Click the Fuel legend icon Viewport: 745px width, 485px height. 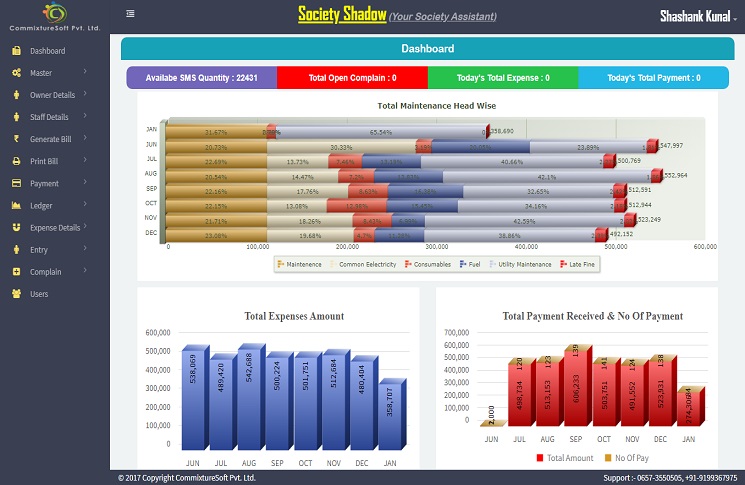(463, 264)
